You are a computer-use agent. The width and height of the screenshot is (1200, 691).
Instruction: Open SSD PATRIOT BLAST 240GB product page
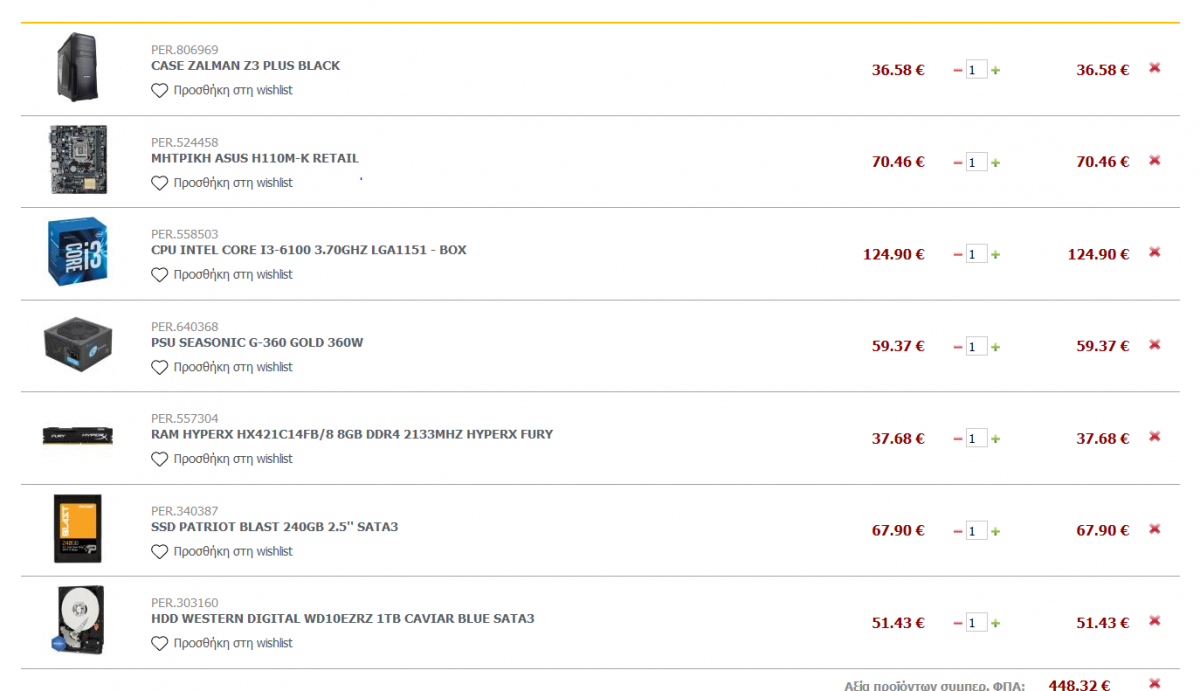coord(274,527)
